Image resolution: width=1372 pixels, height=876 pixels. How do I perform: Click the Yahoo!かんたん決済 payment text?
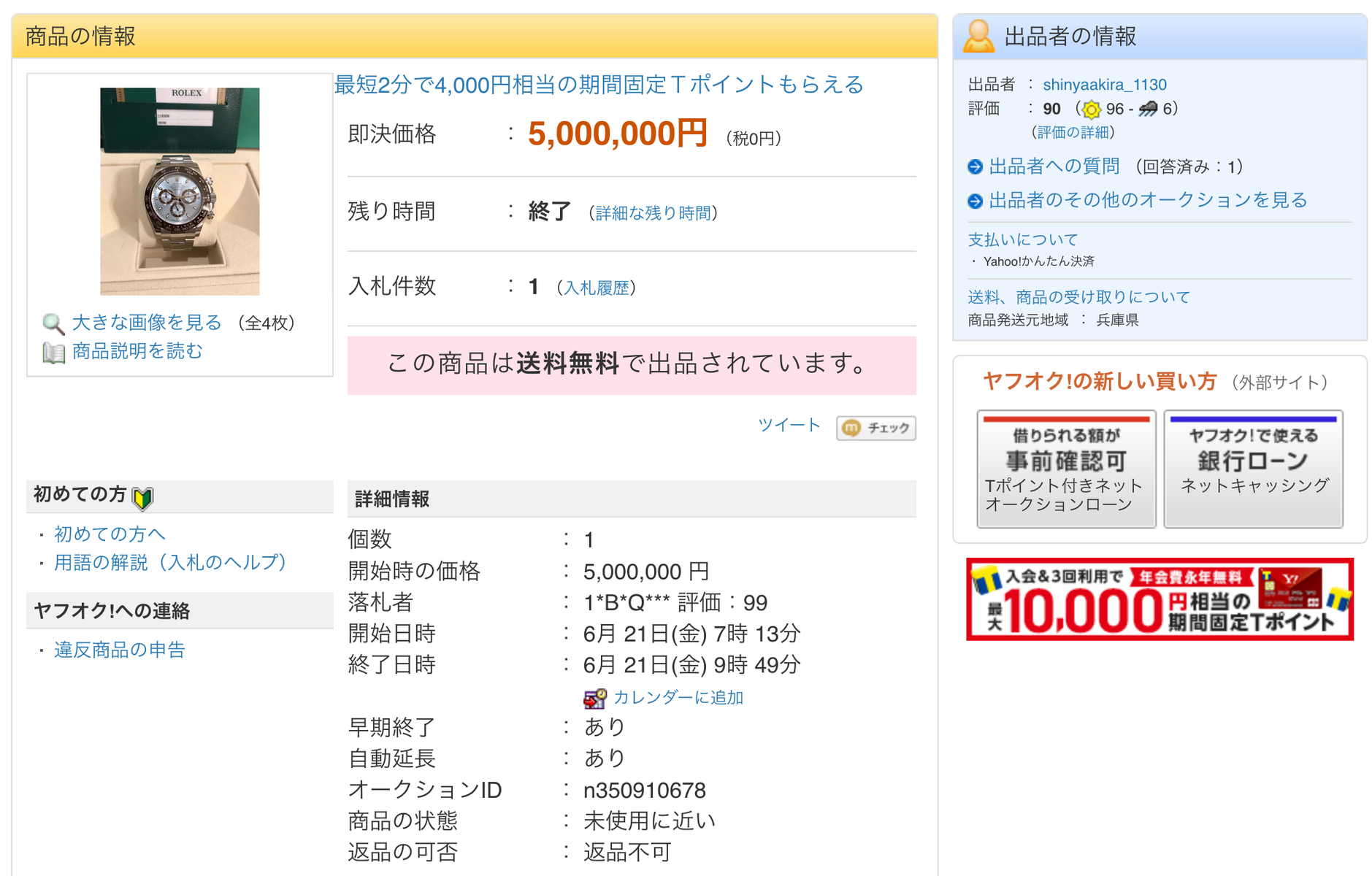coord(1038,261)
